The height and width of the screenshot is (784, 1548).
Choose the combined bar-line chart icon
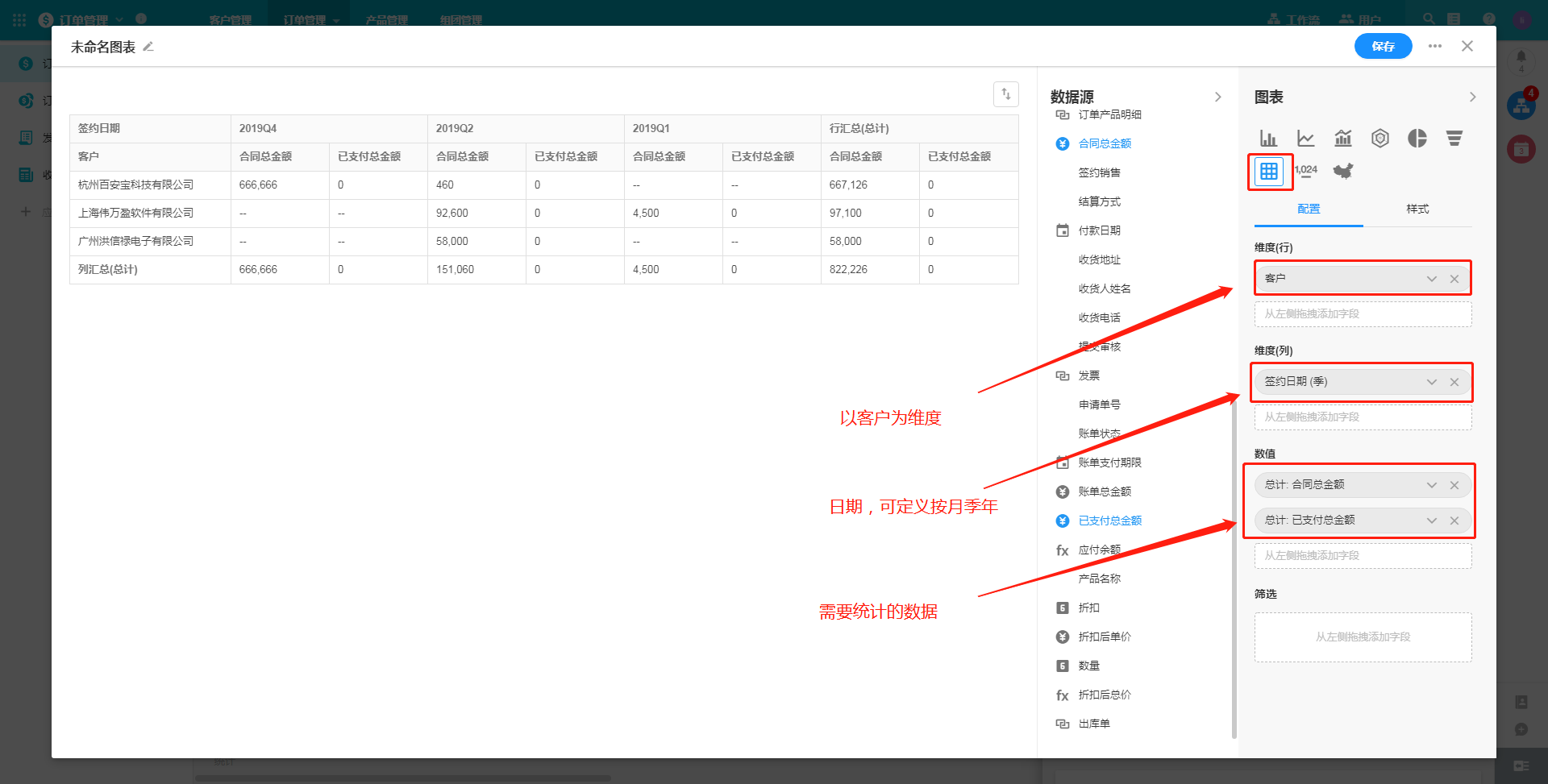(x=1342, y=139)
